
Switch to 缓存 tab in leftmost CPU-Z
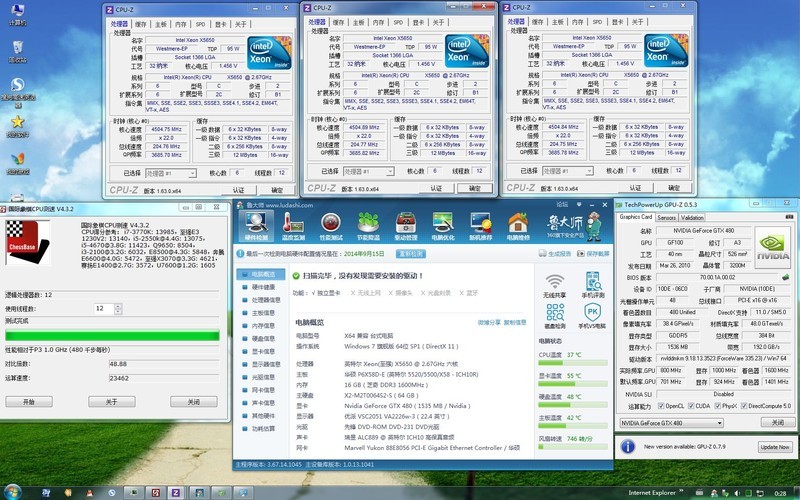click(x=141, y=24)
